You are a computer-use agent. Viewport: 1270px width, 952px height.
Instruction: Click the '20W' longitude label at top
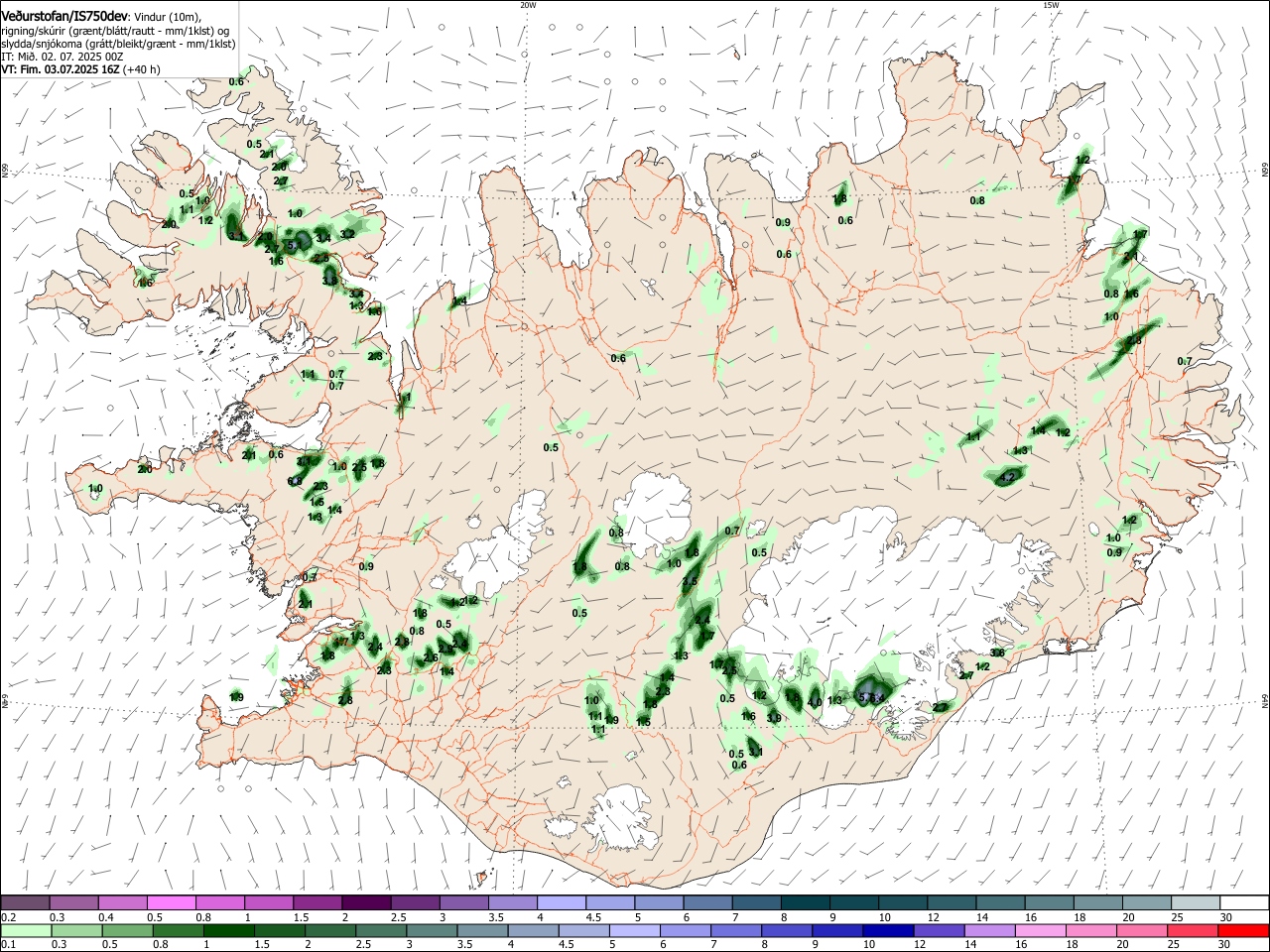[x=528, y=5]
